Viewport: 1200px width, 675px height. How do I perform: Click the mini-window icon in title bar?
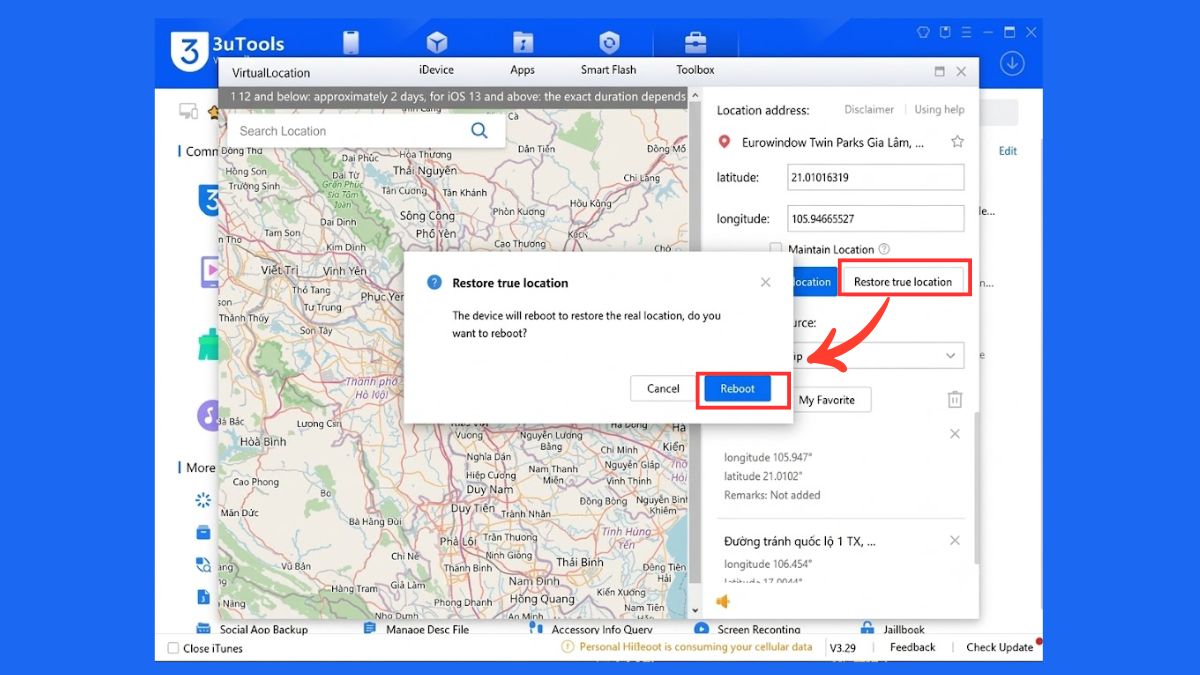[x=944, y=32]
